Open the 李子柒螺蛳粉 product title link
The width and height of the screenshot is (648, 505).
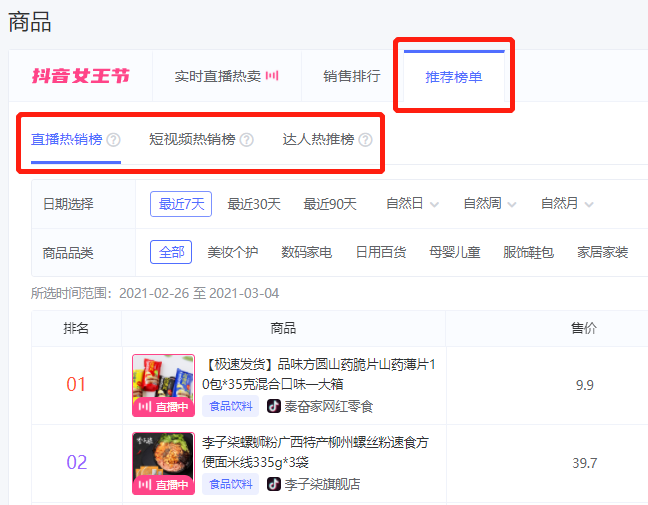[315, 452]
